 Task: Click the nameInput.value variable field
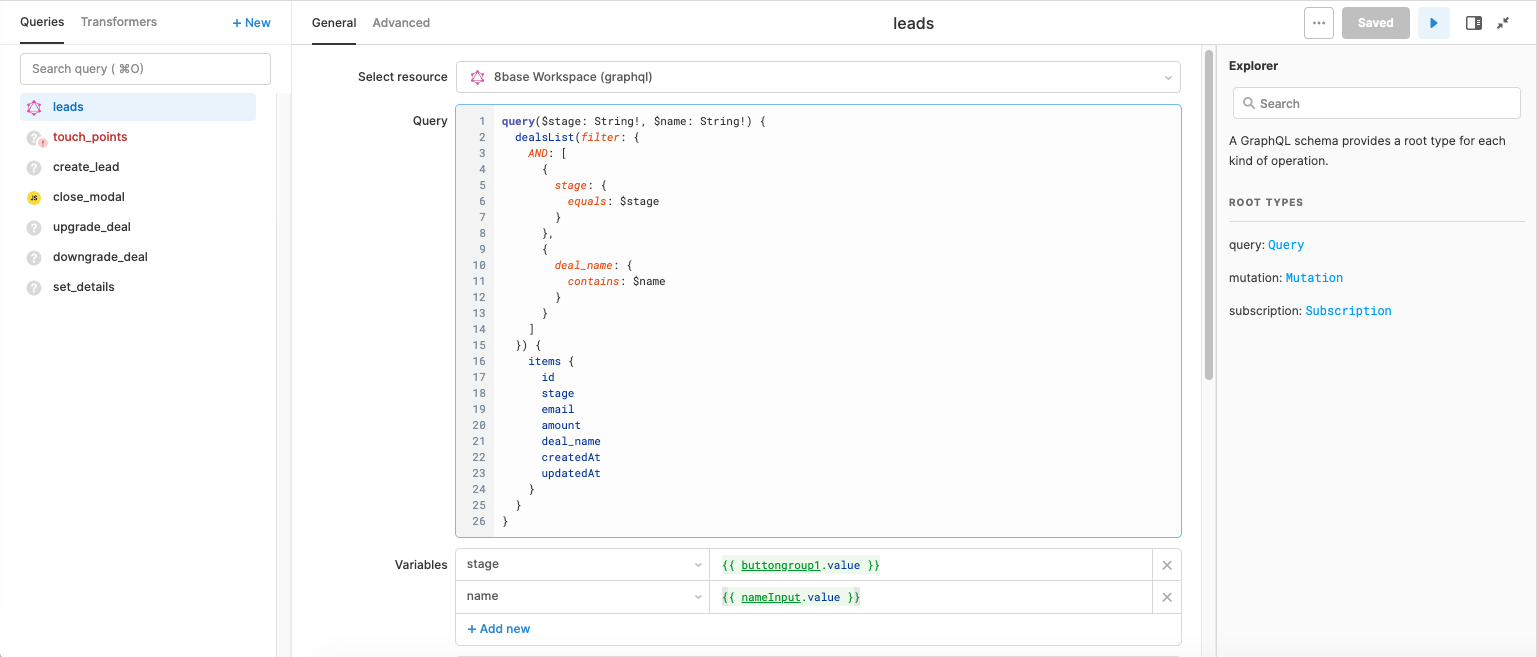tap(931, 597)
